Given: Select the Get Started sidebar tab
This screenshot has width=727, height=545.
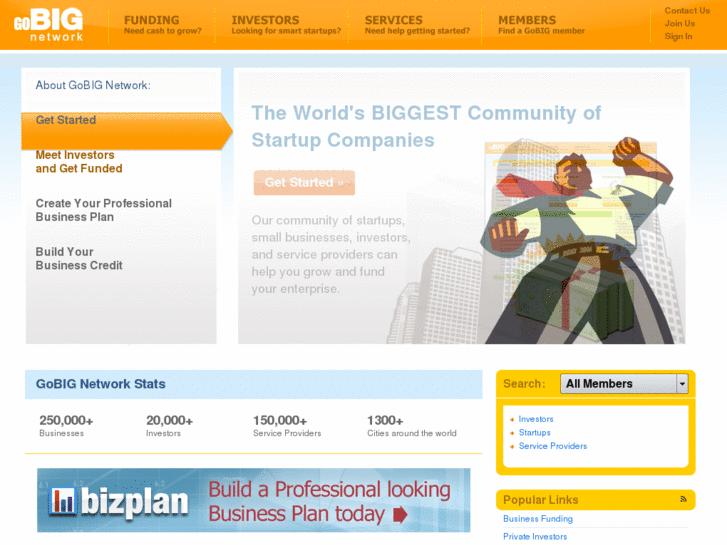Looking at the screenshot, I should click(x=127, y=131).
